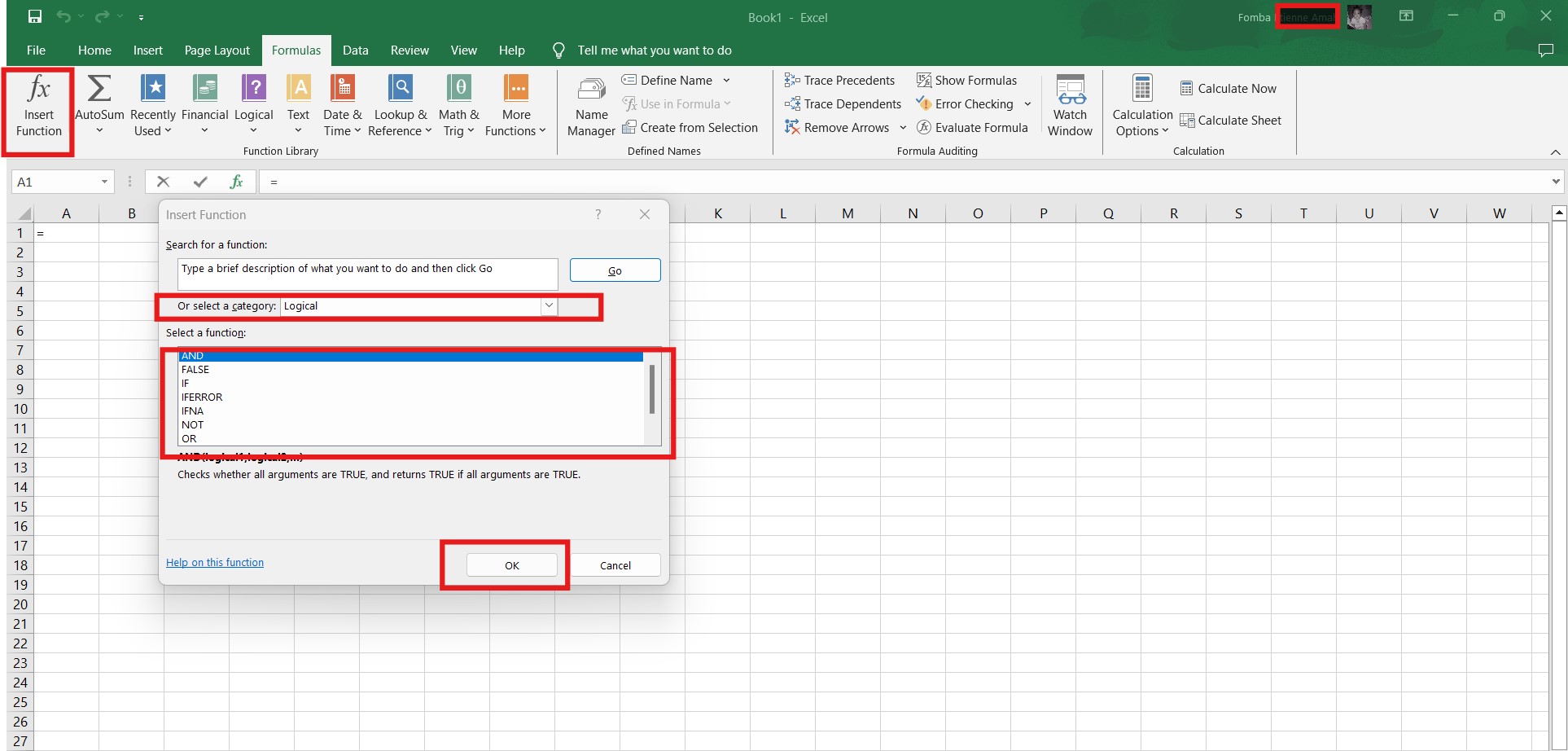This screenshot has height=751, width=1568.
Task: Collapse the ribbon
Action: point(1555,152)
